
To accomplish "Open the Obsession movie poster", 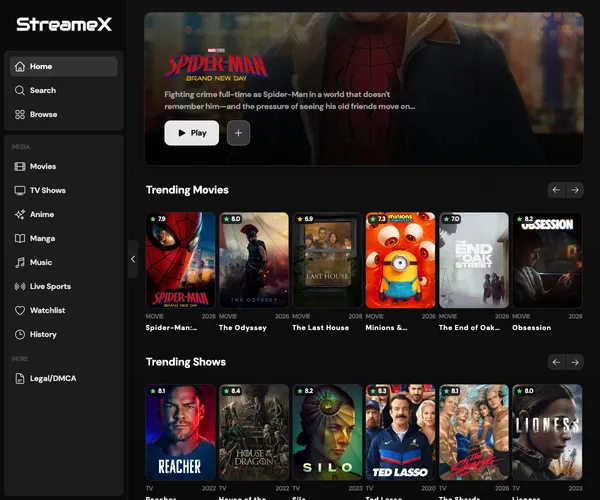I will [x=547, y=260].
